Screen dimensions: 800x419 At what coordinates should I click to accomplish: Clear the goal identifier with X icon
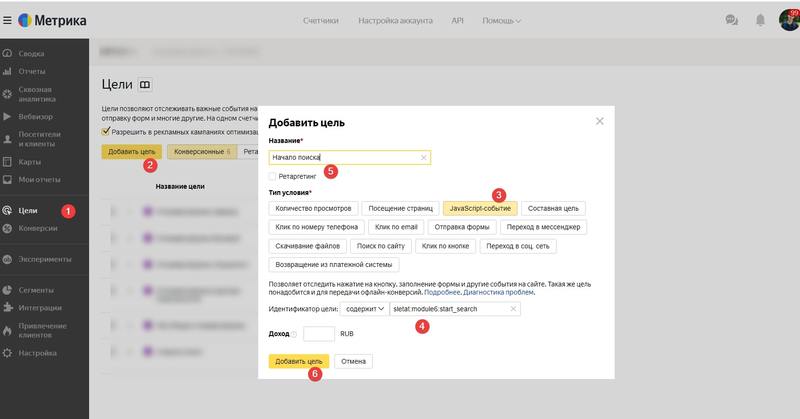(x=513, y=309)
